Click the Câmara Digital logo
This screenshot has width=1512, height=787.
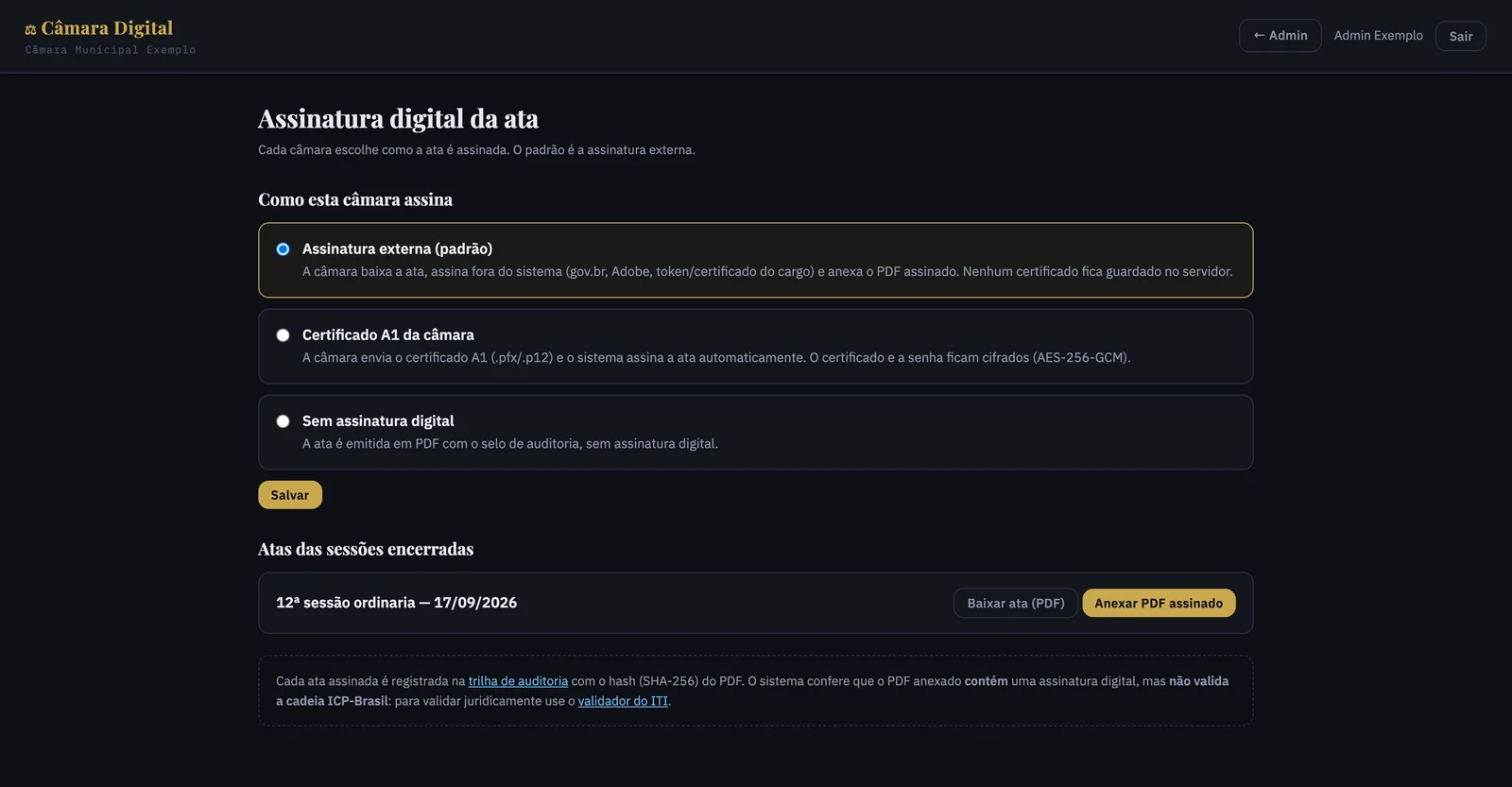click(x=99, y=28)
